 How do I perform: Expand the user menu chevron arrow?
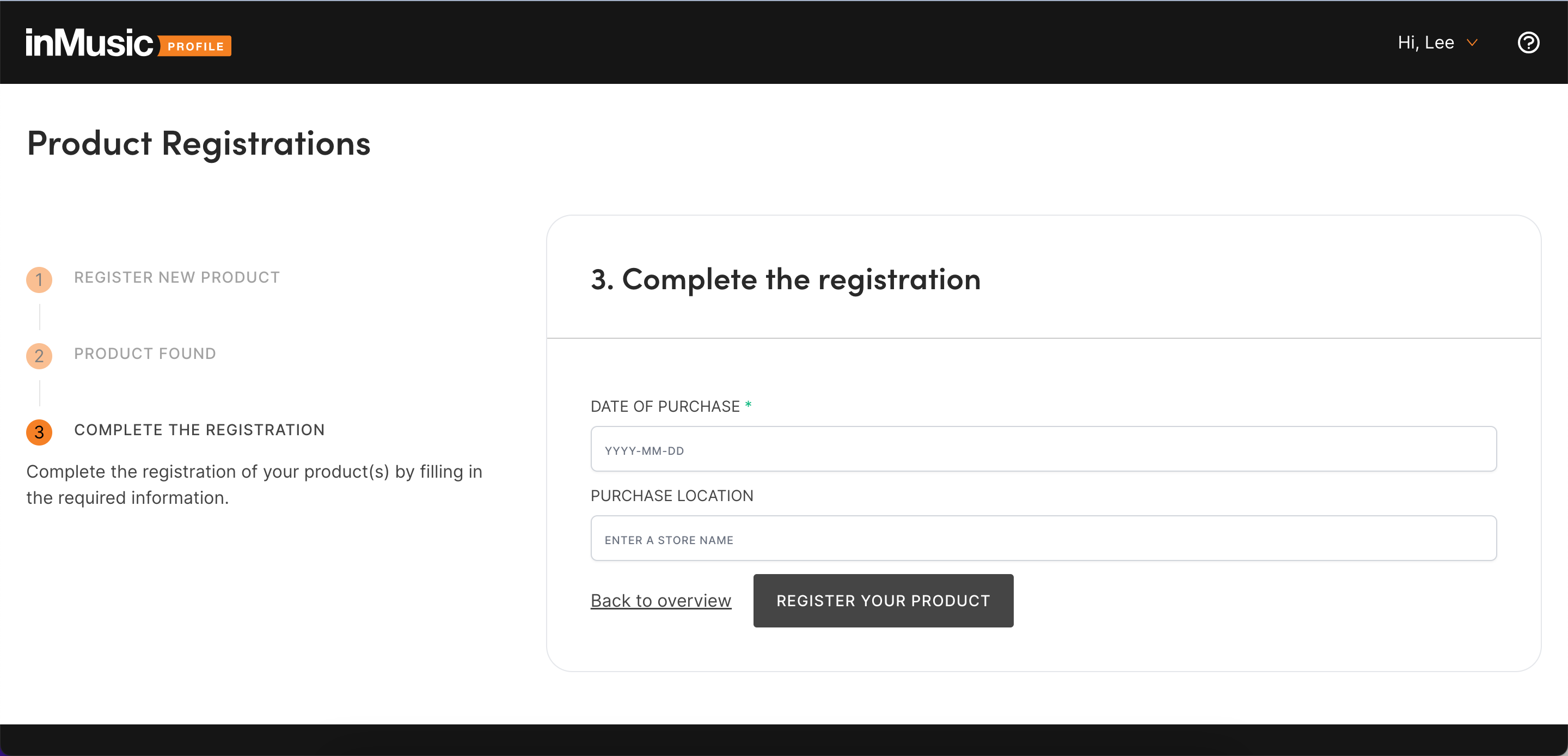point(1472,42)
